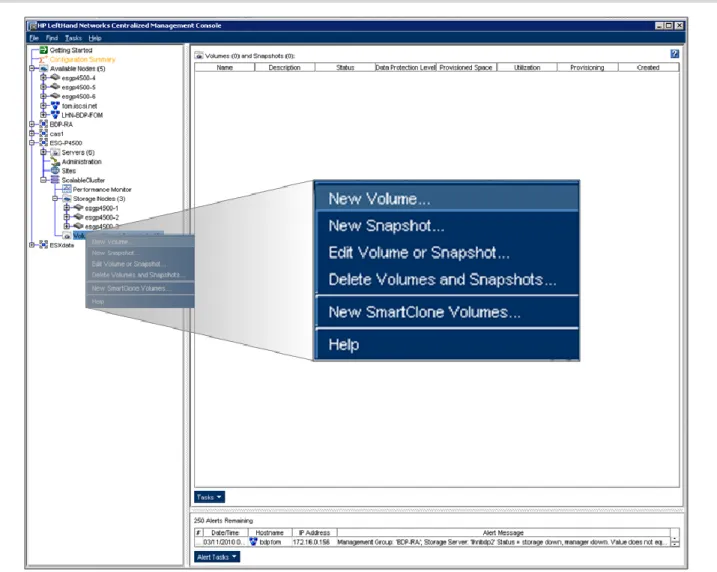
Task: Click the esgp4500-6 storage node icon
Action: (55, 96)
